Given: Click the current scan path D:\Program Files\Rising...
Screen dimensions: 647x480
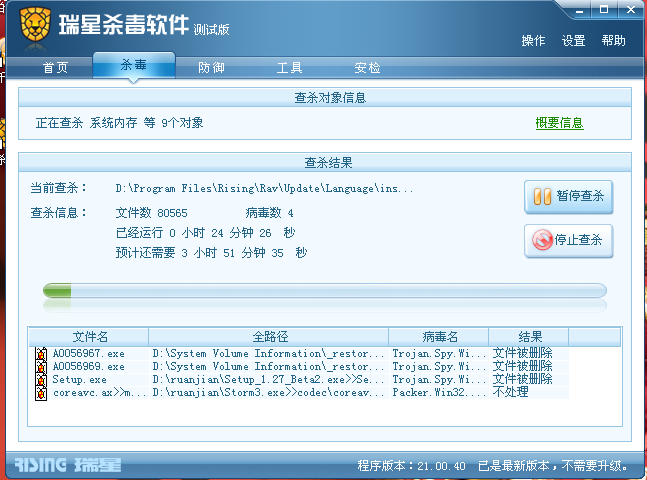Looking at the screenshot, I should click(264, 189).
